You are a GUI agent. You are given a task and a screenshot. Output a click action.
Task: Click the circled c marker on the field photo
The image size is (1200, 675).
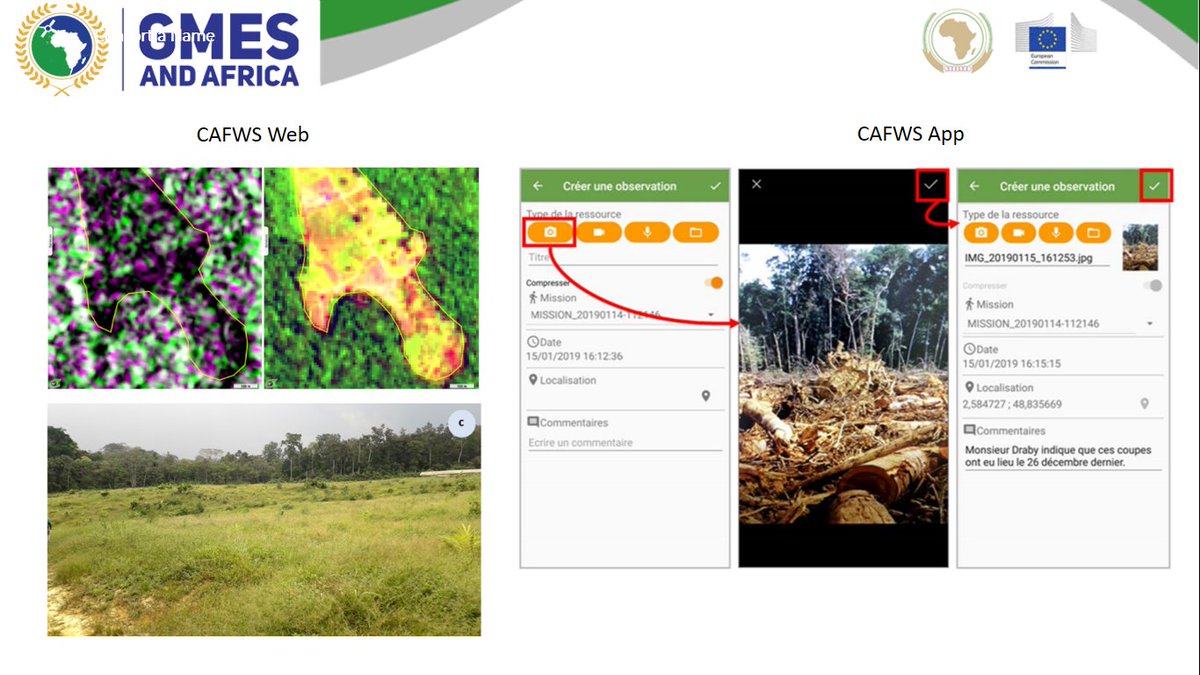(x=460, y=423)
